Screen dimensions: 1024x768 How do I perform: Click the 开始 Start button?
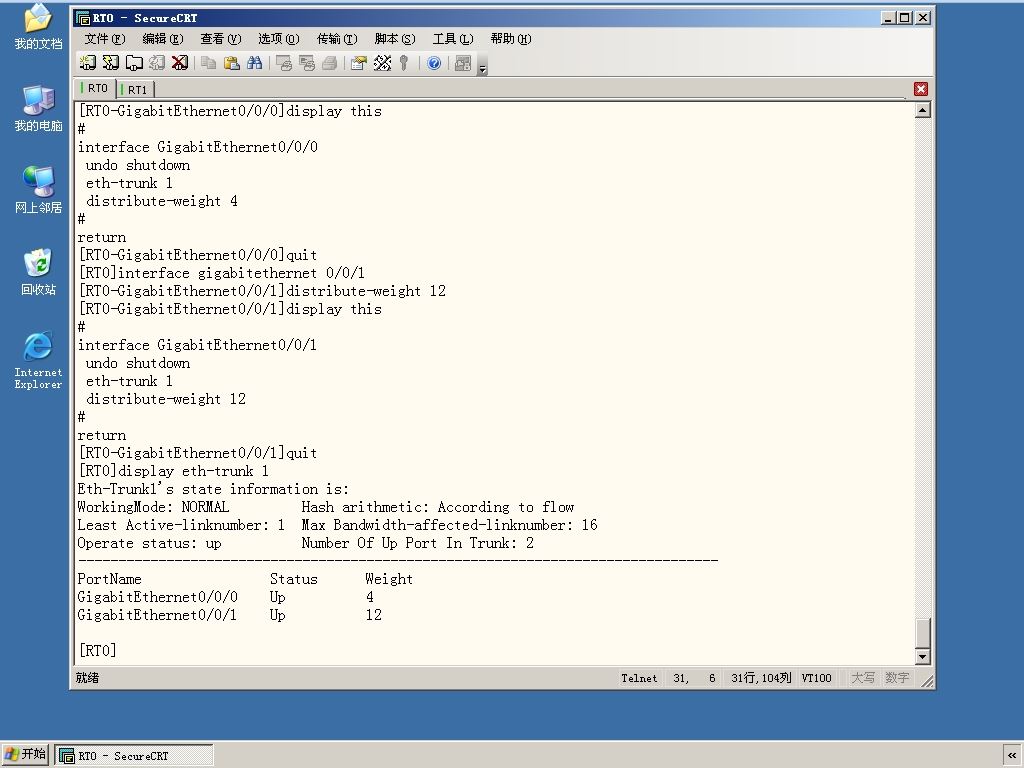point(25,755)
